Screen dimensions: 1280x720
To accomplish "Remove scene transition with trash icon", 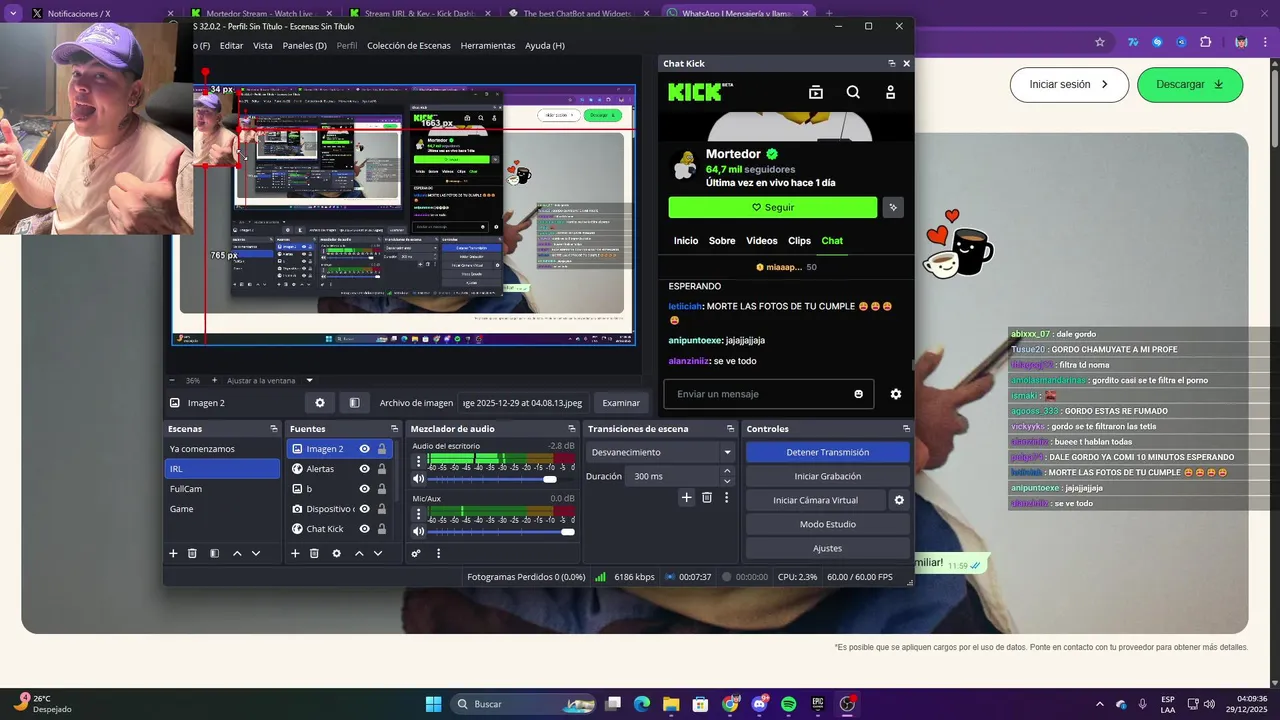I will click(x=707, y=497).
